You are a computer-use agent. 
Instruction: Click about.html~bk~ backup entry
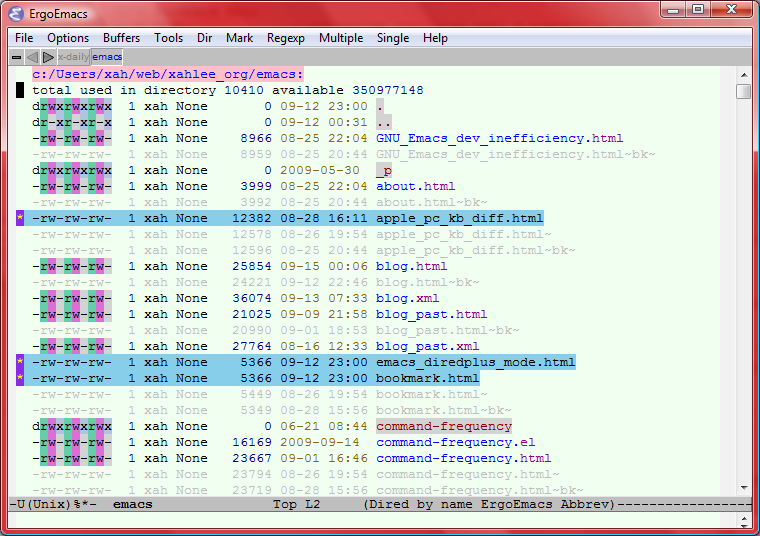click(432, 202)
